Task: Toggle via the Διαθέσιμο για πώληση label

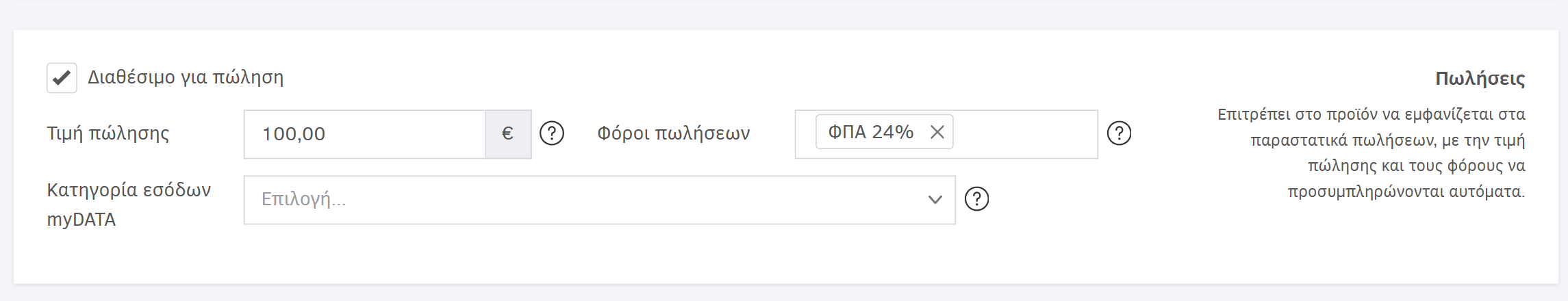Action: point(186,78)
